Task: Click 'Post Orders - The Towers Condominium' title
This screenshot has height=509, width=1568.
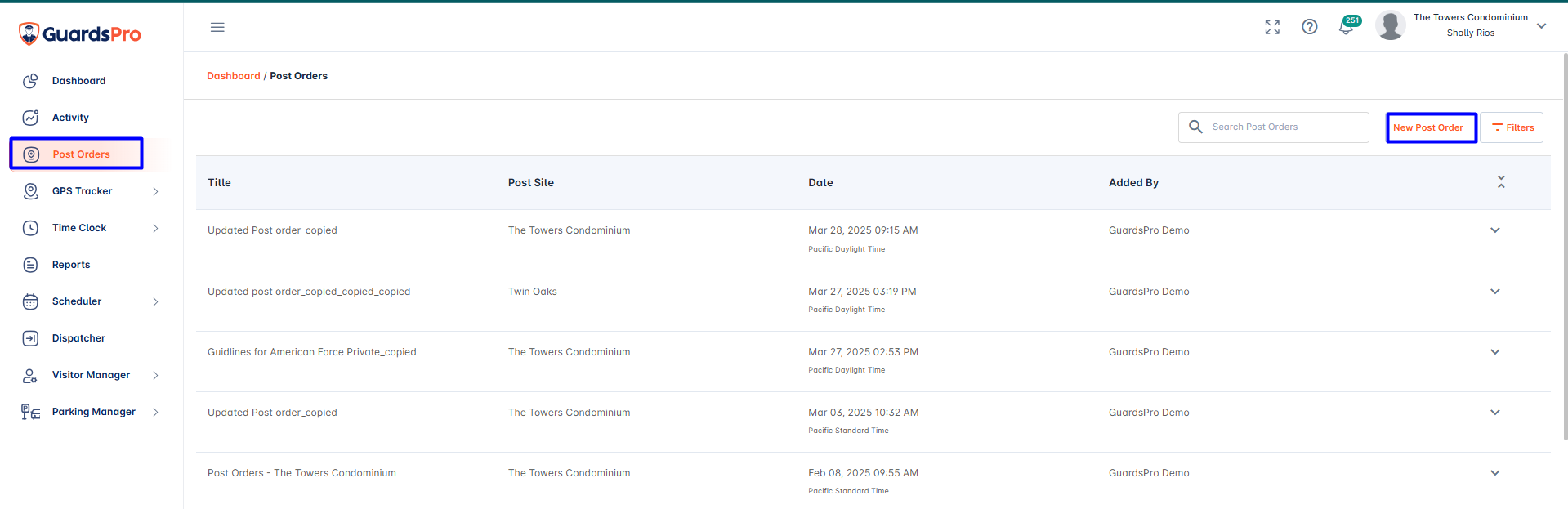Action: point(302,473)
